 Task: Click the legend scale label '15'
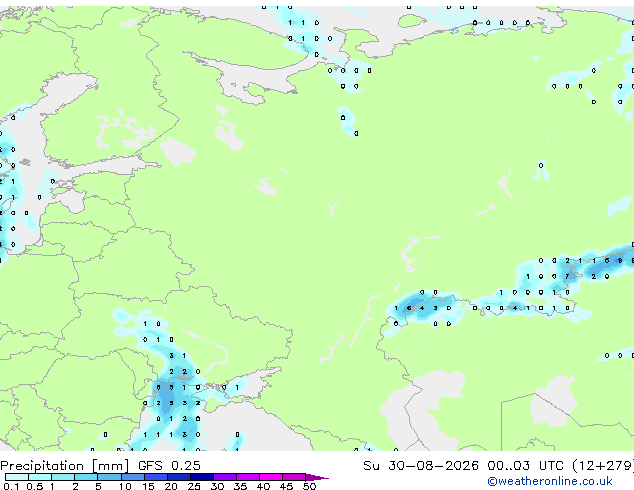[148, 486]
